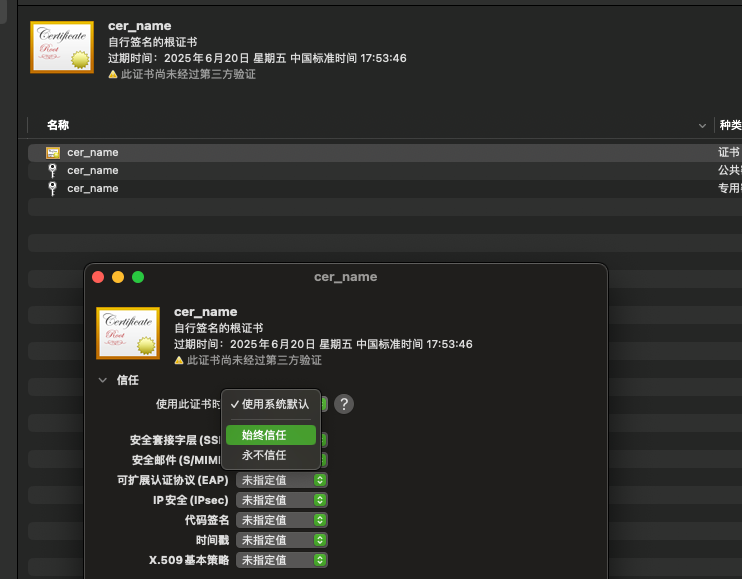Click the warning triangle in the dialog

point(180,360)
